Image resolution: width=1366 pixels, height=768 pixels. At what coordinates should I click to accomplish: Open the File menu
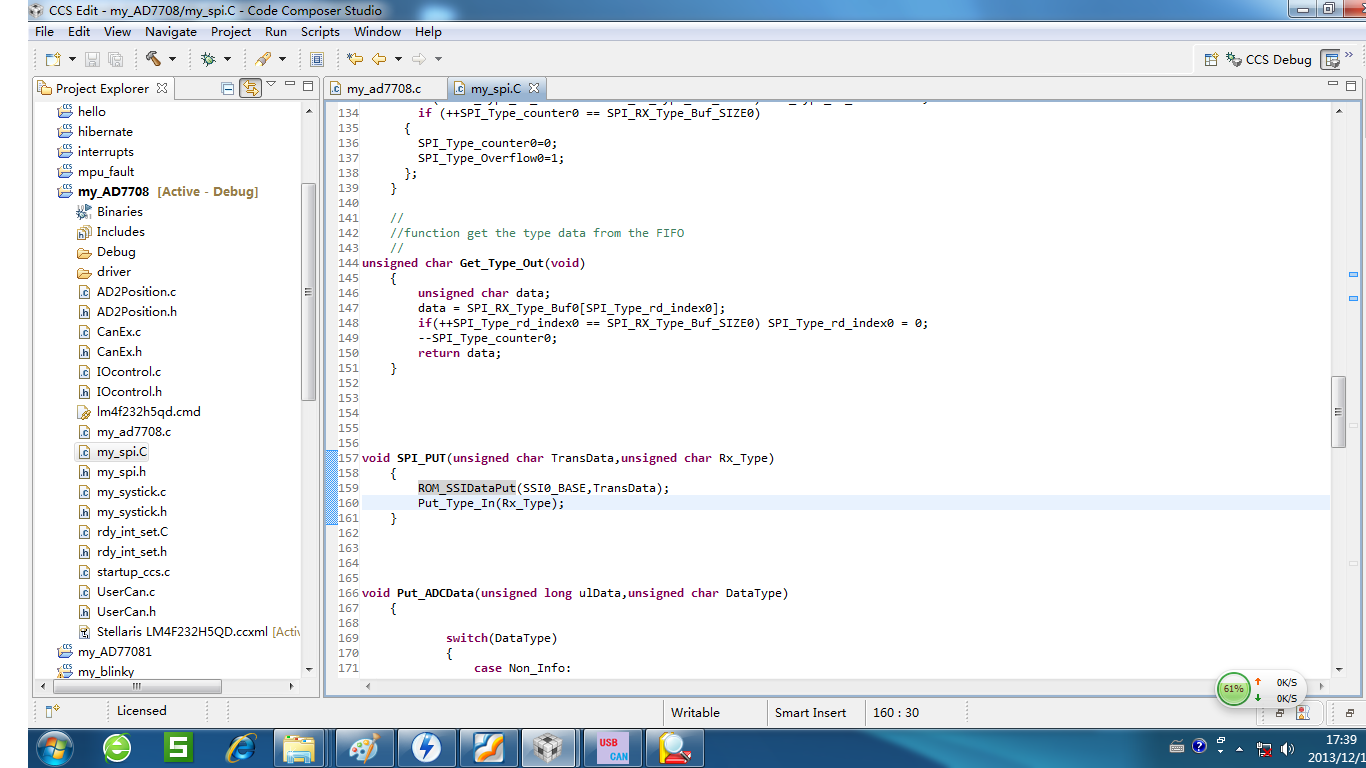(x=45, y=32)
